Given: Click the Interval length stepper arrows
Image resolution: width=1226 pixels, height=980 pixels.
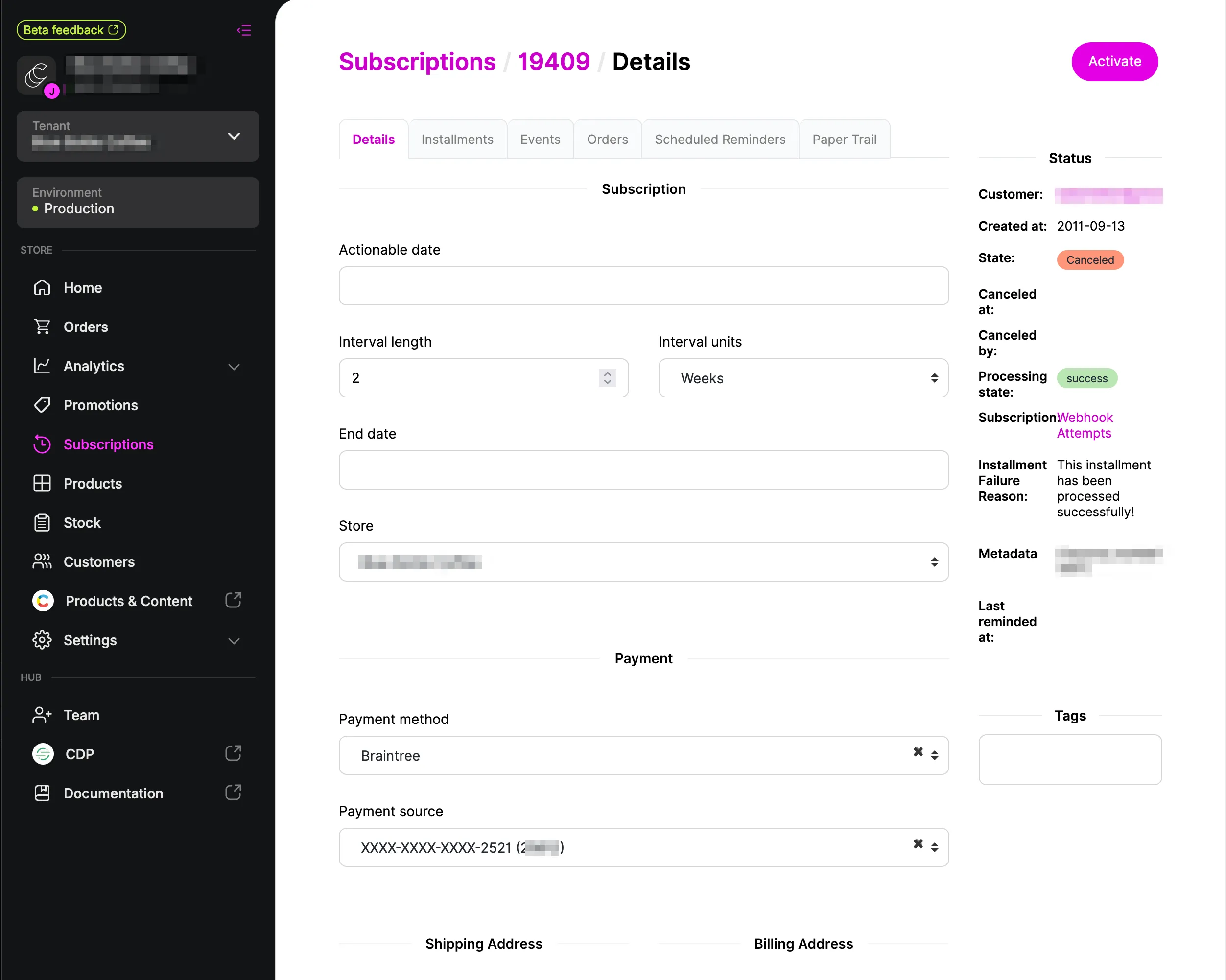Looking at the screenshot, I should tap(607, 378).
